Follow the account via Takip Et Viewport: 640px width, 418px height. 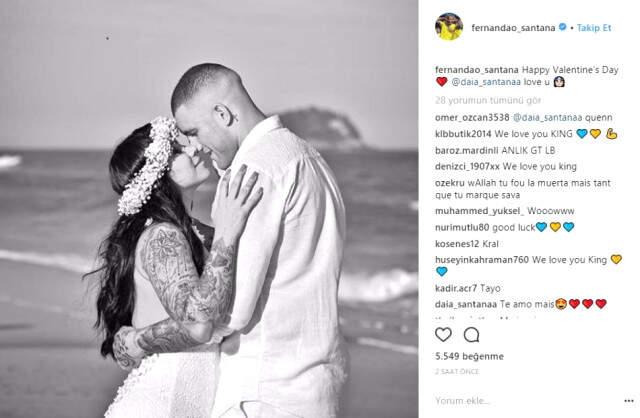594,27
